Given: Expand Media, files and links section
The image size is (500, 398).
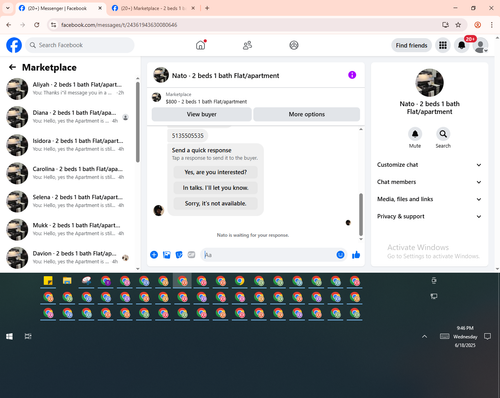Looking at the screenshot, I should pyautogui.click(x=429, y=199).
